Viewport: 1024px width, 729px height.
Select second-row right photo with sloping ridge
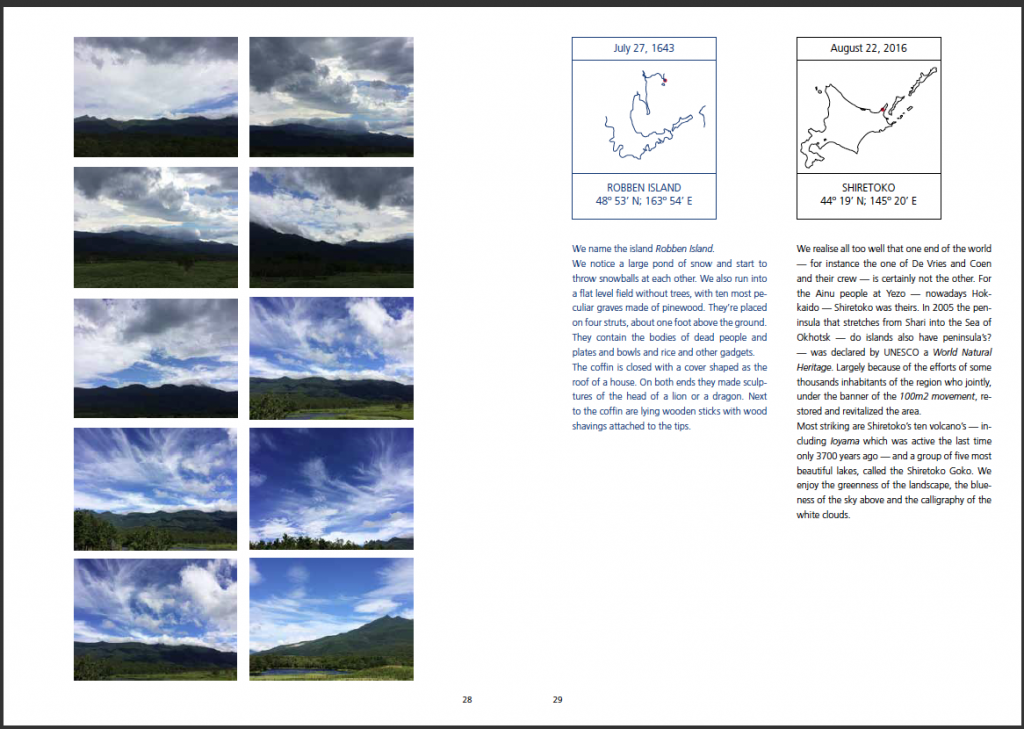[331, 227]
